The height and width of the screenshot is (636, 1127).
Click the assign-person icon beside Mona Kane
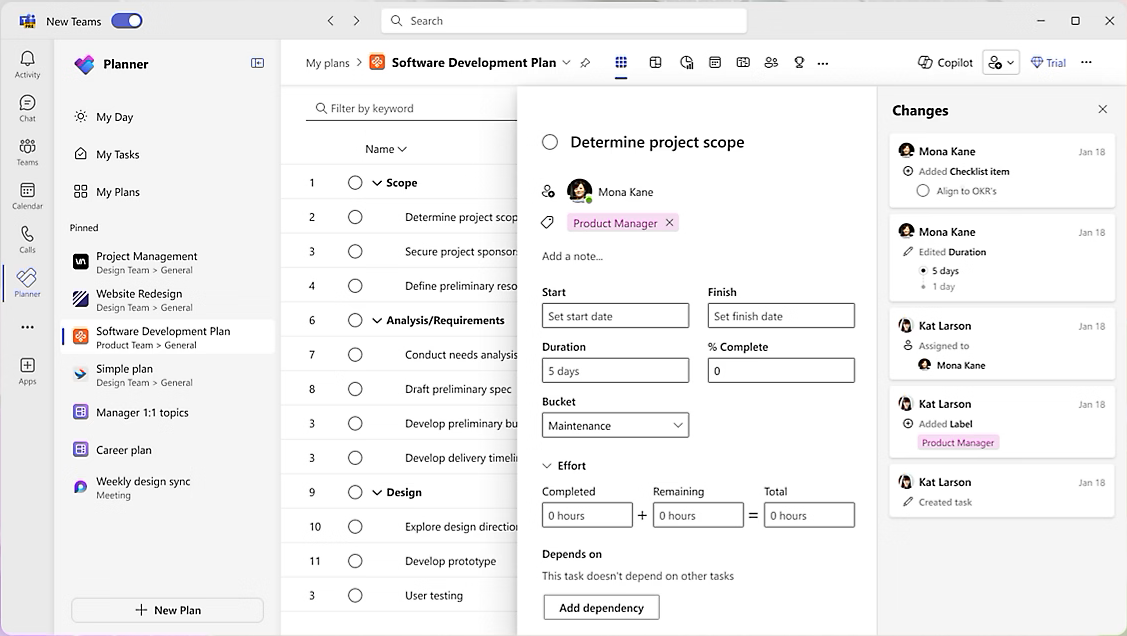pos(548,191)
